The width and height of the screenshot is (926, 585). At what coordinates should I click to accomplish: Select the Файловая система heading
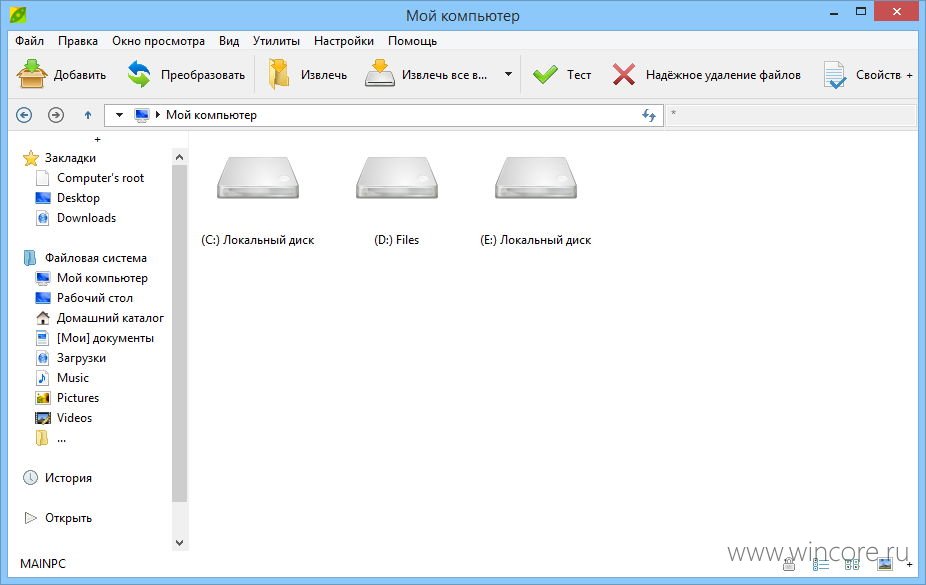[85, 258]
